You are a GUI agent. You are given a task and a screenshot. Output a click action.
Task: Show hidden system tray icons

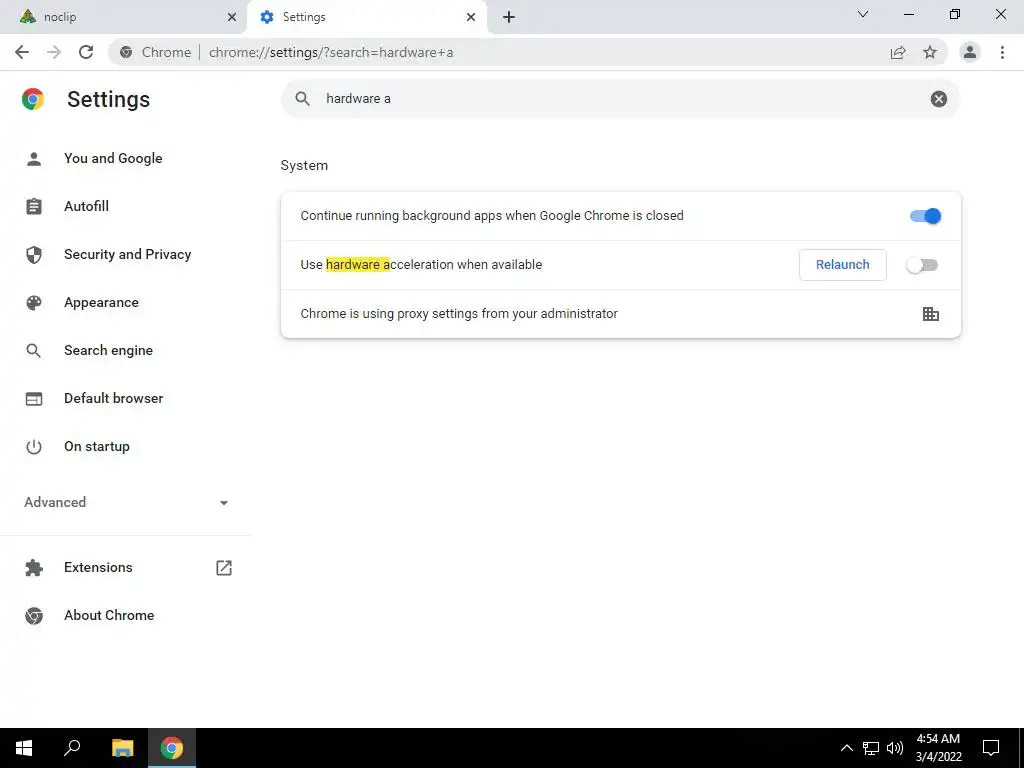coord(846,748)
